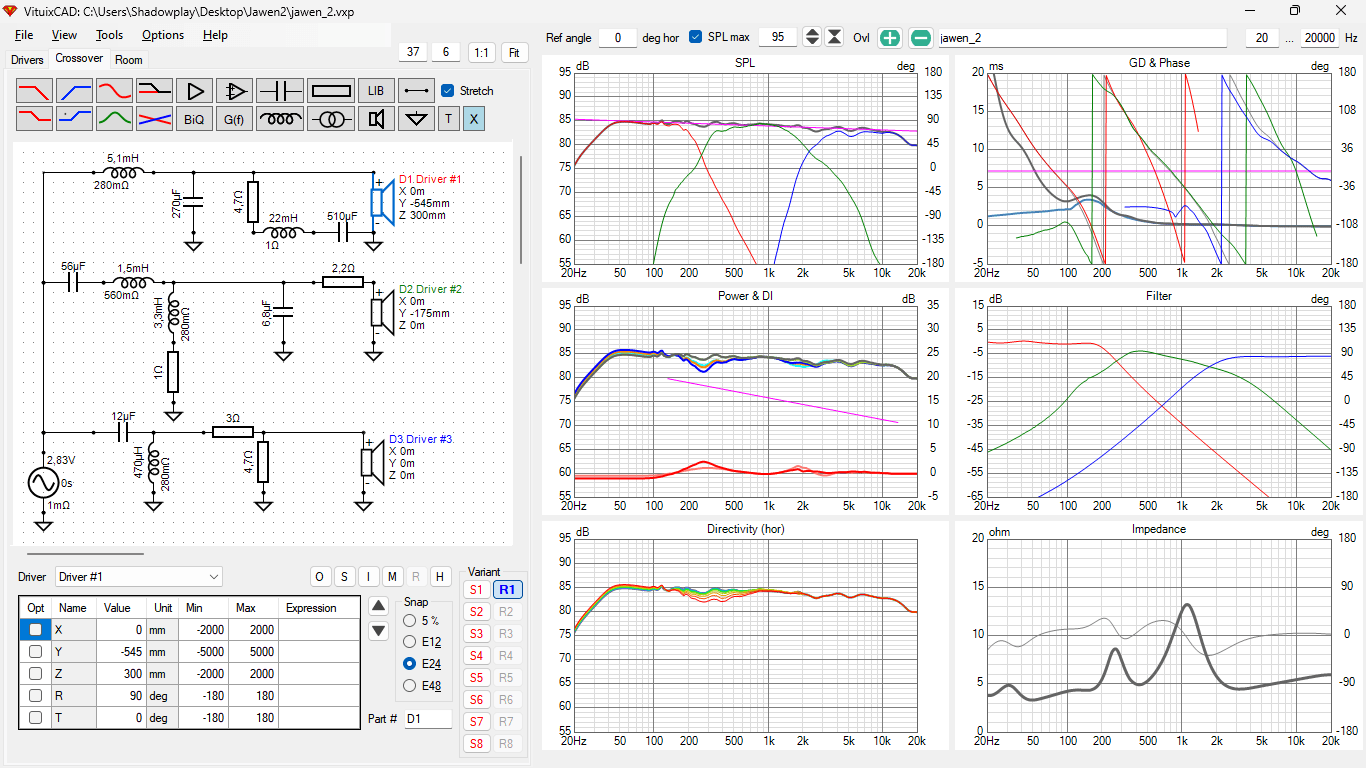The width and height of the screenshot is (1366, 768).
Task: Open the View menu
Action: [64, 35]
